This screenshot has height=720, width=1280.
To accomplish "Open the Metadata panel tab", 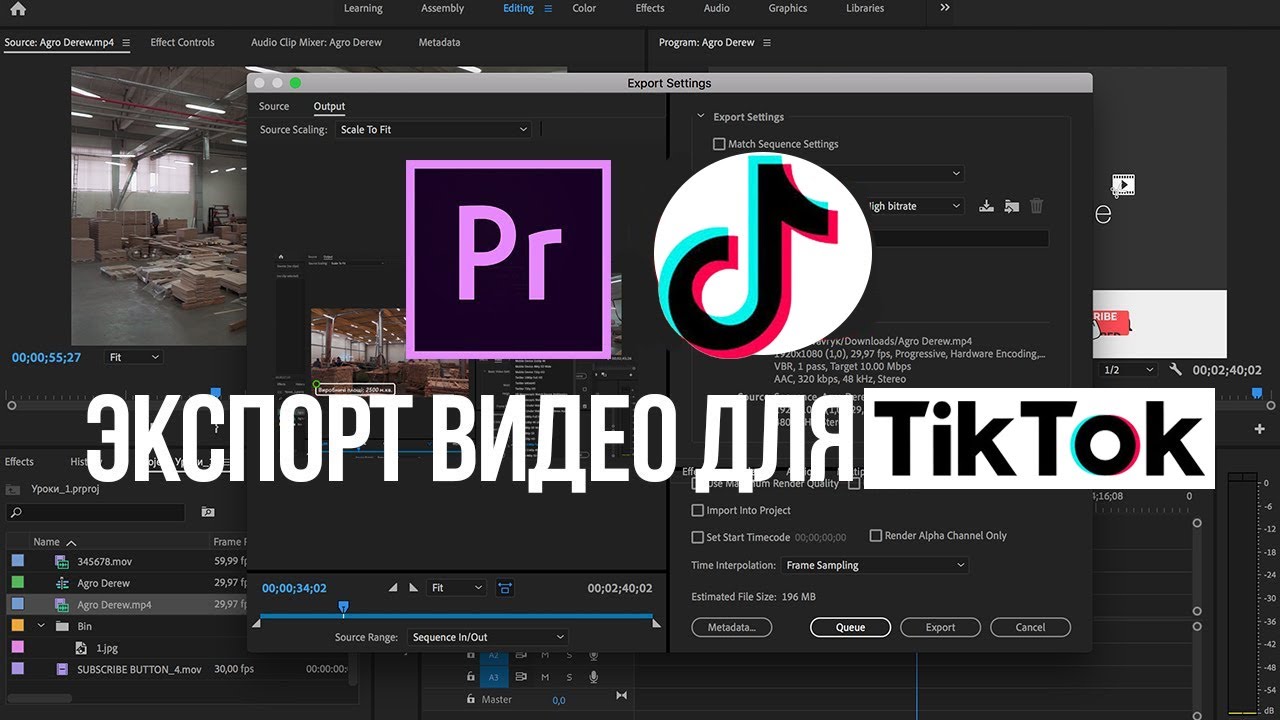I will 439,43.
